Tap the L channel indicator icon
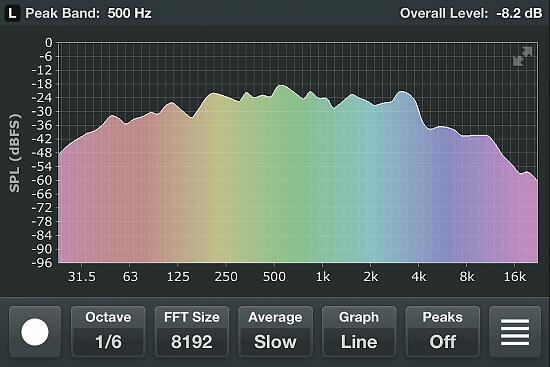 (12, 13)
